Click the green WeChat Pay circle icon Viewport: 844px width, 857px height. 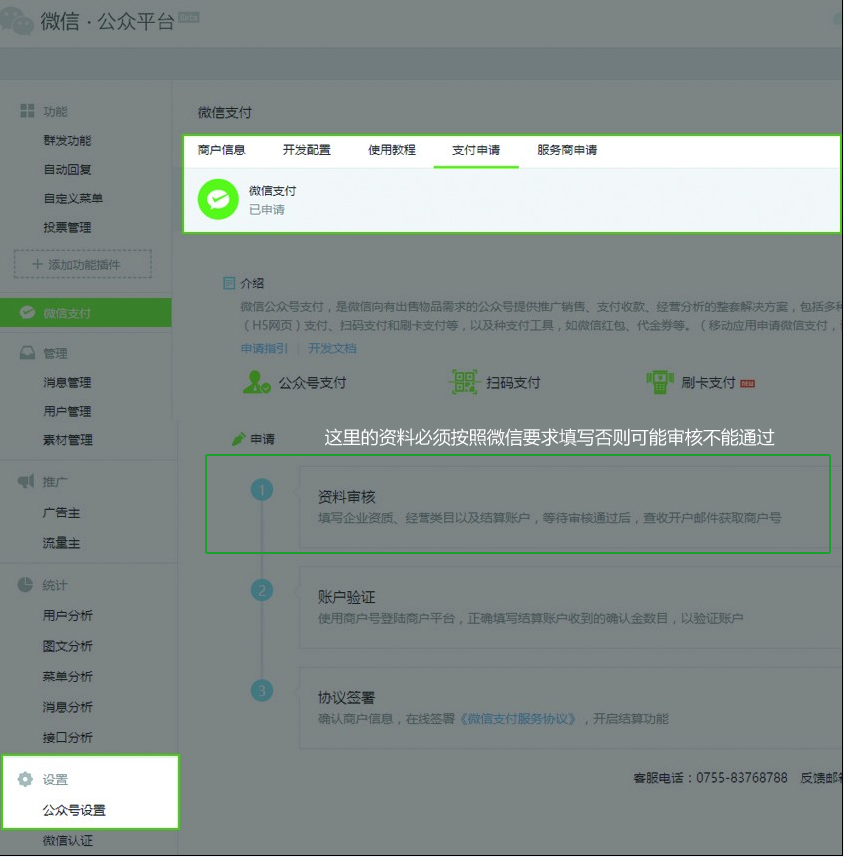coord(218,200)
